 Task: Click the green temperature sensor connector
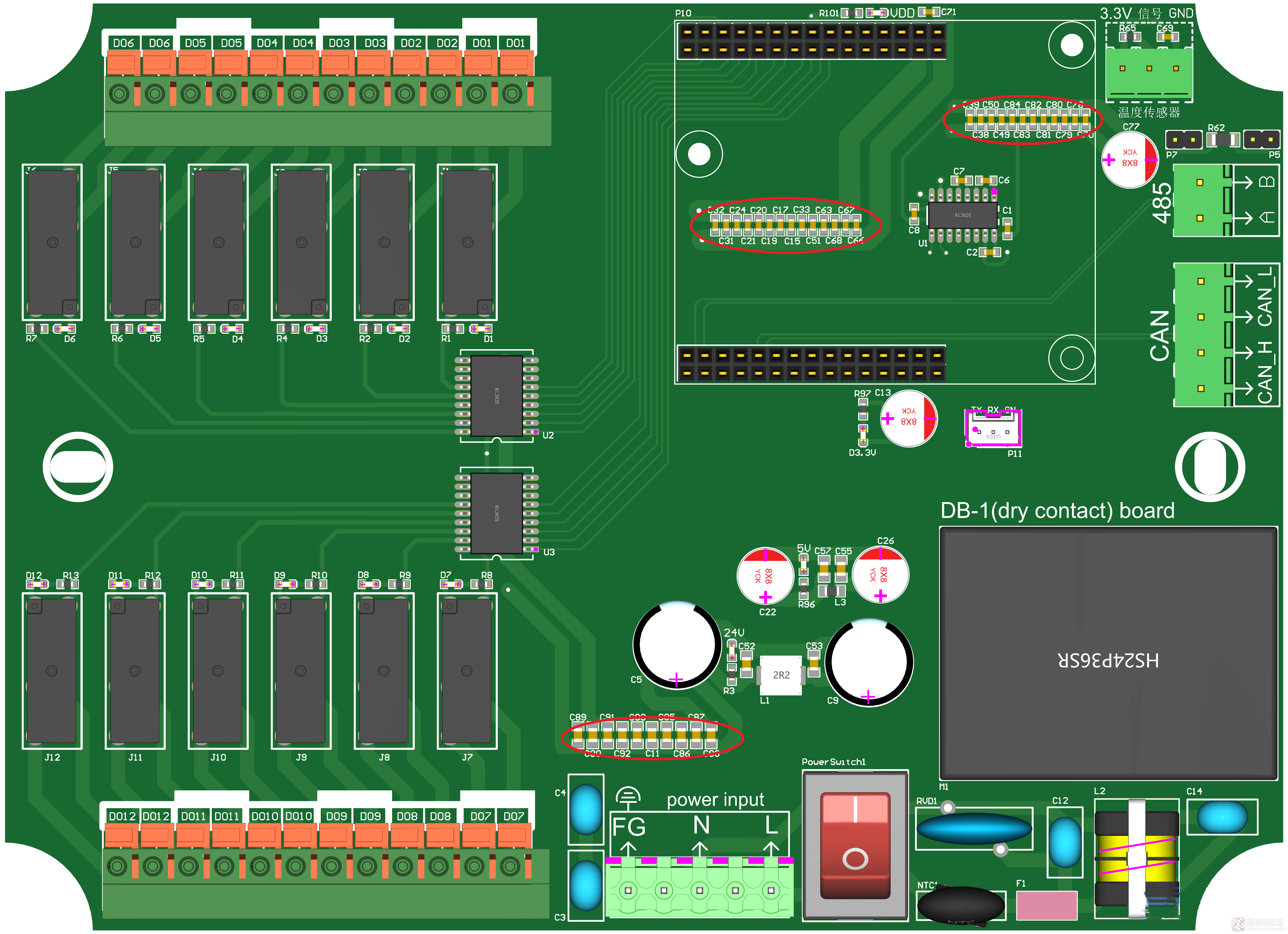(1149, 74)
